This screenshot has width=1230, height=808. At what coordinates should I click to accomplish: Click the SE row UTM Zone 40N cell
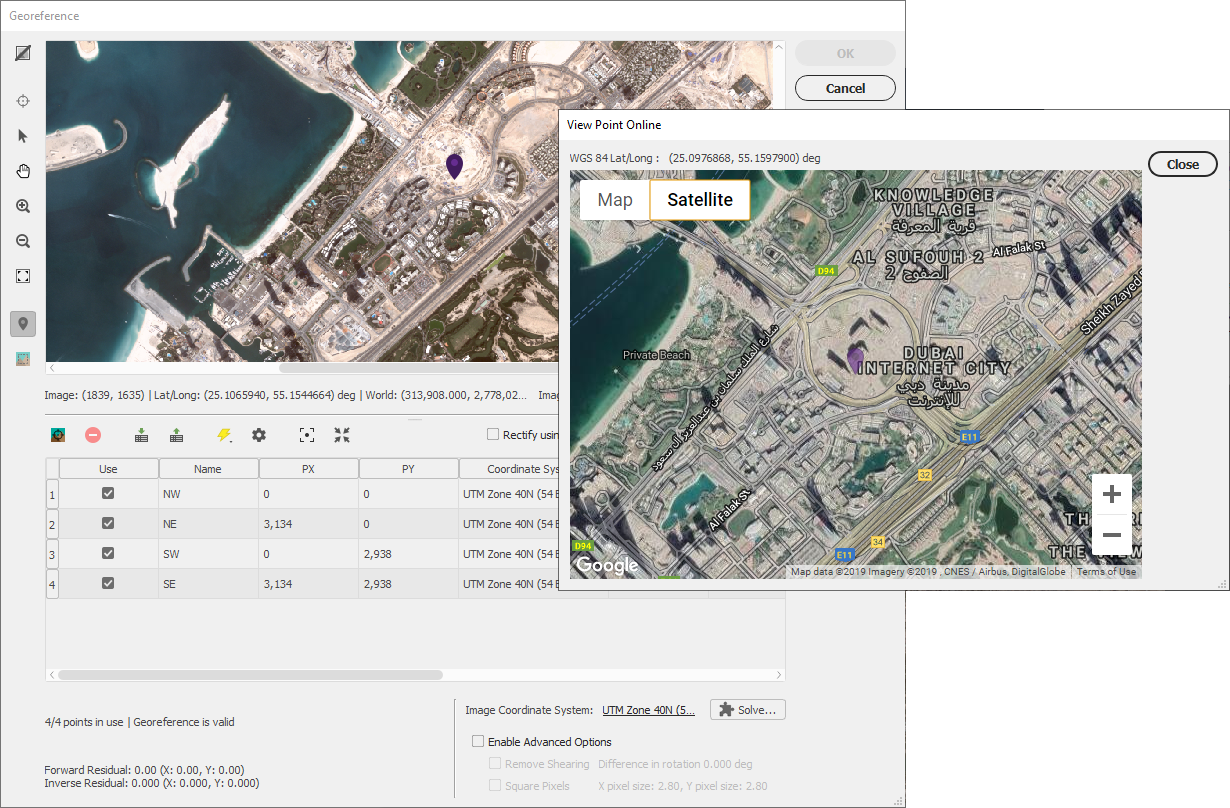point(508,584)
